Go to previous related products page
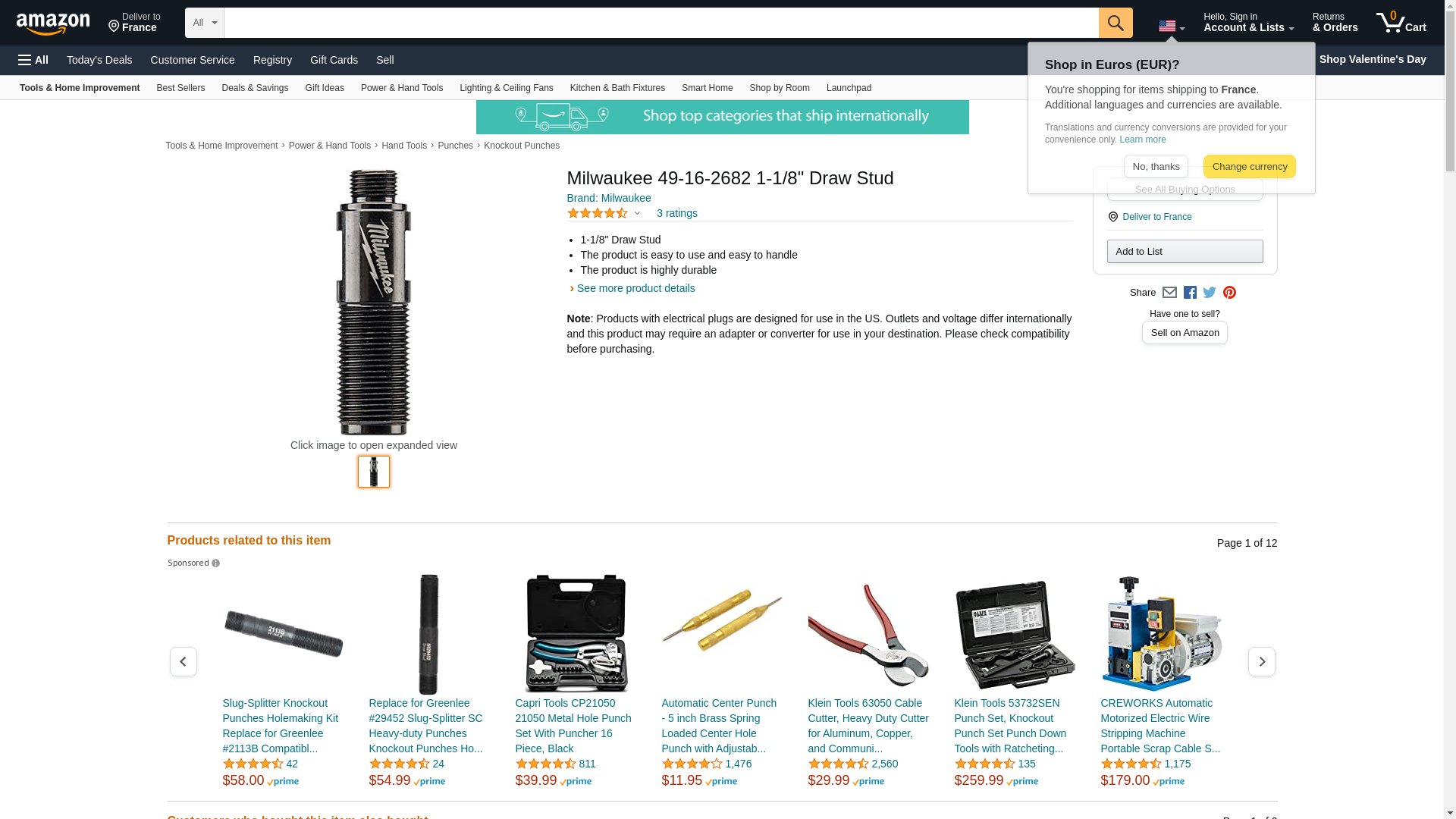 point(183,662)
